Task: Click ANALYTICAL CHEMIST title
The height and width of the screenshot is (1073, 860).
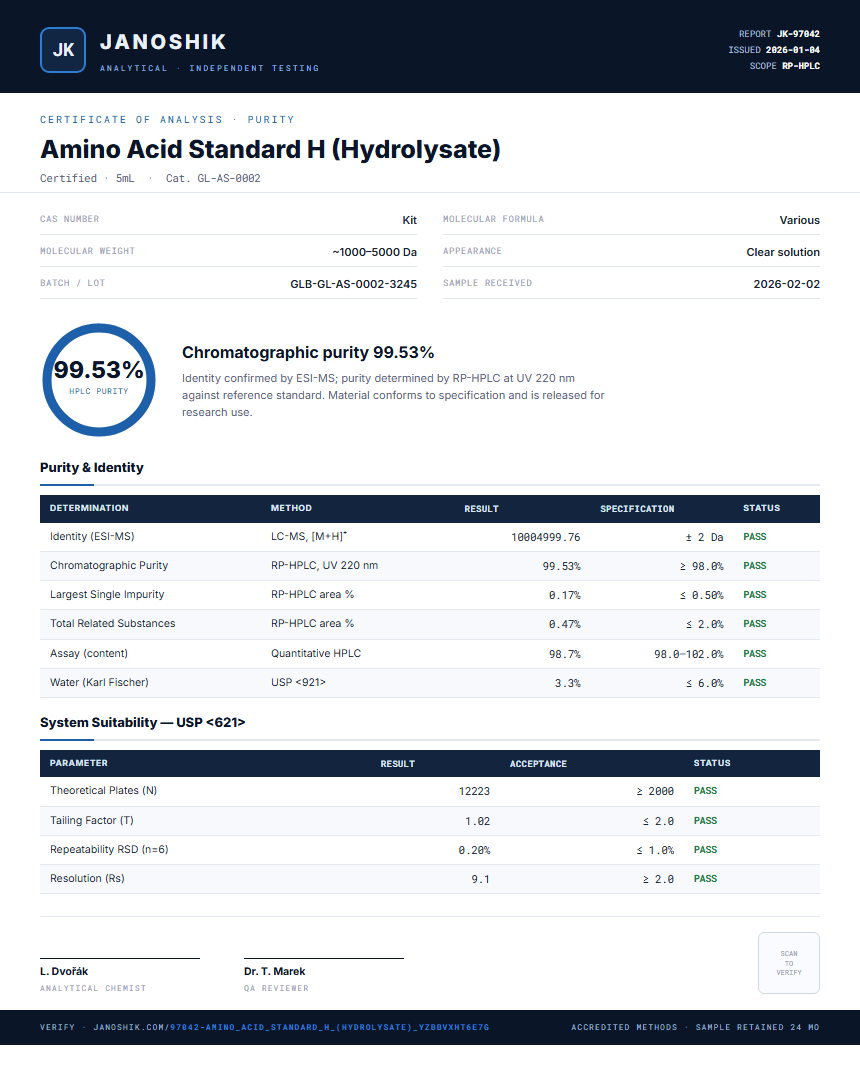Action: coord(93,988)
